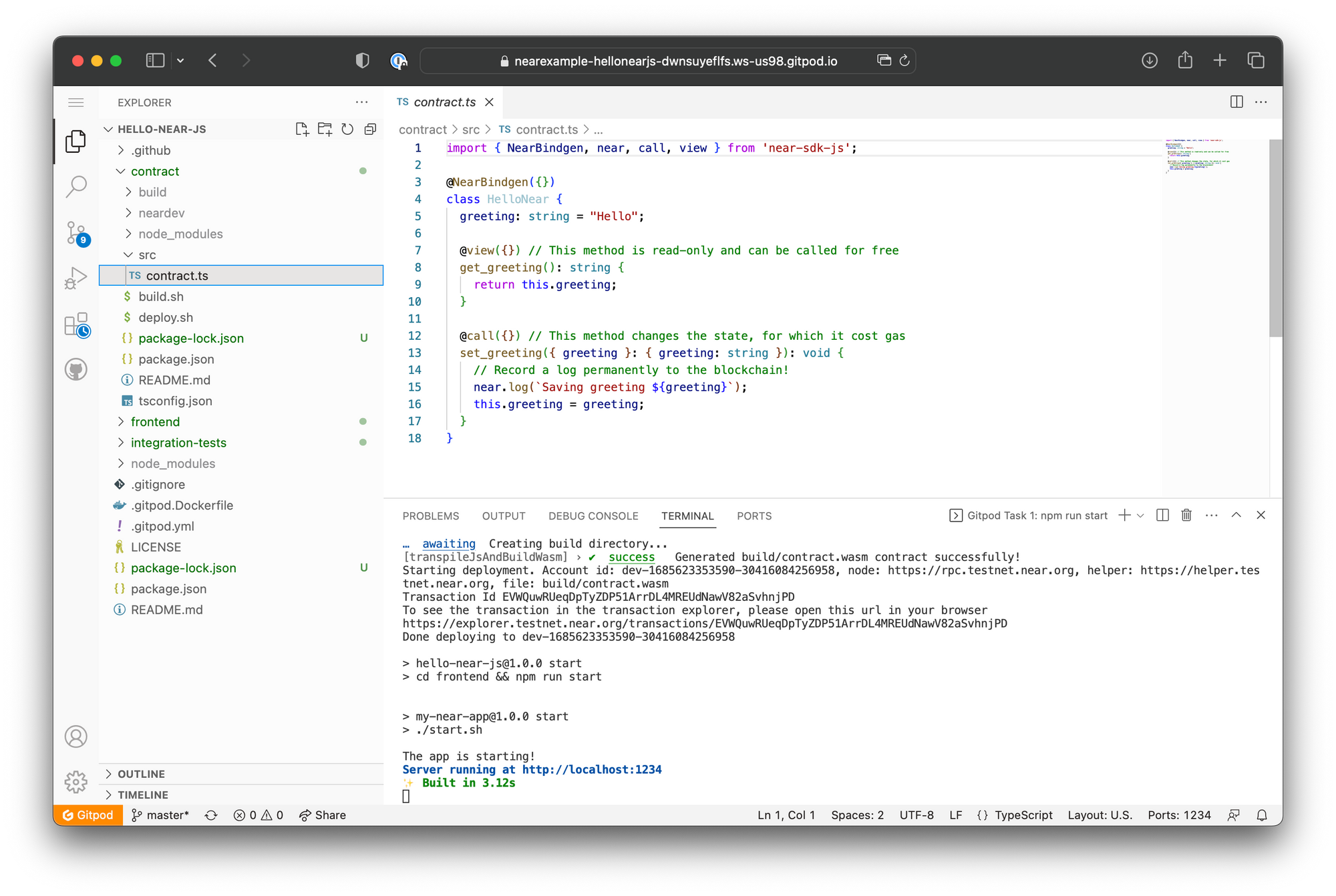1336x896 pixels.
Task: Switch to the OUTPUT tab
Action: [x=504, y=516]
